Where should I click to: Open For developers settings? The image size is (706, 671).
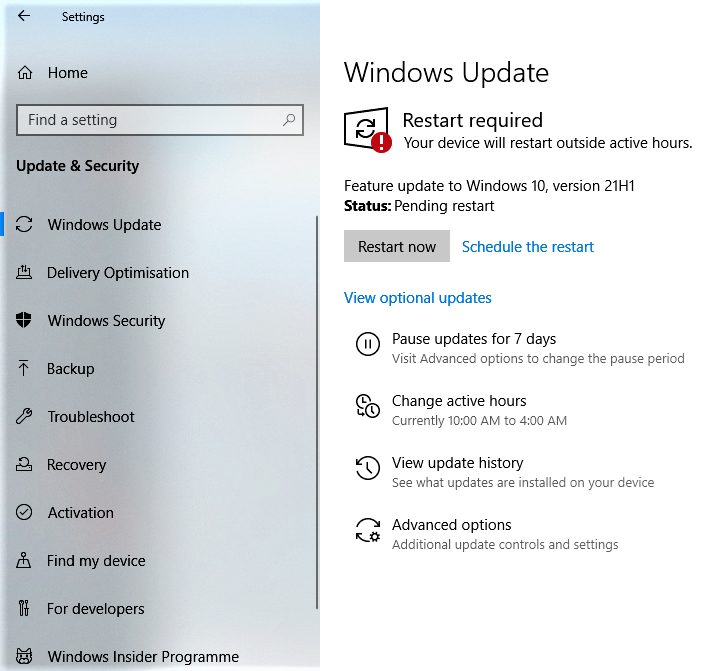coord(95,608)
